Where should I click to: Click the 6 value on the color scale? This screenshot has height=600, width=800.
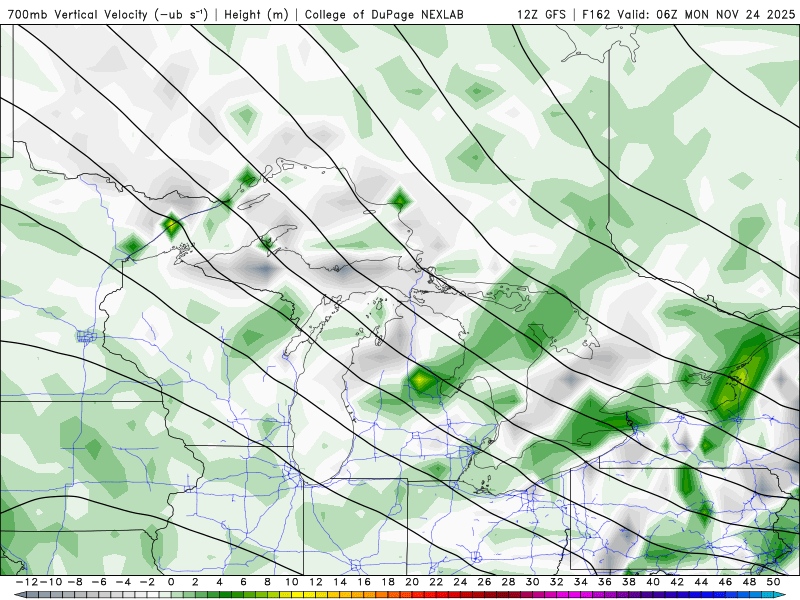[x=243, y=582]
